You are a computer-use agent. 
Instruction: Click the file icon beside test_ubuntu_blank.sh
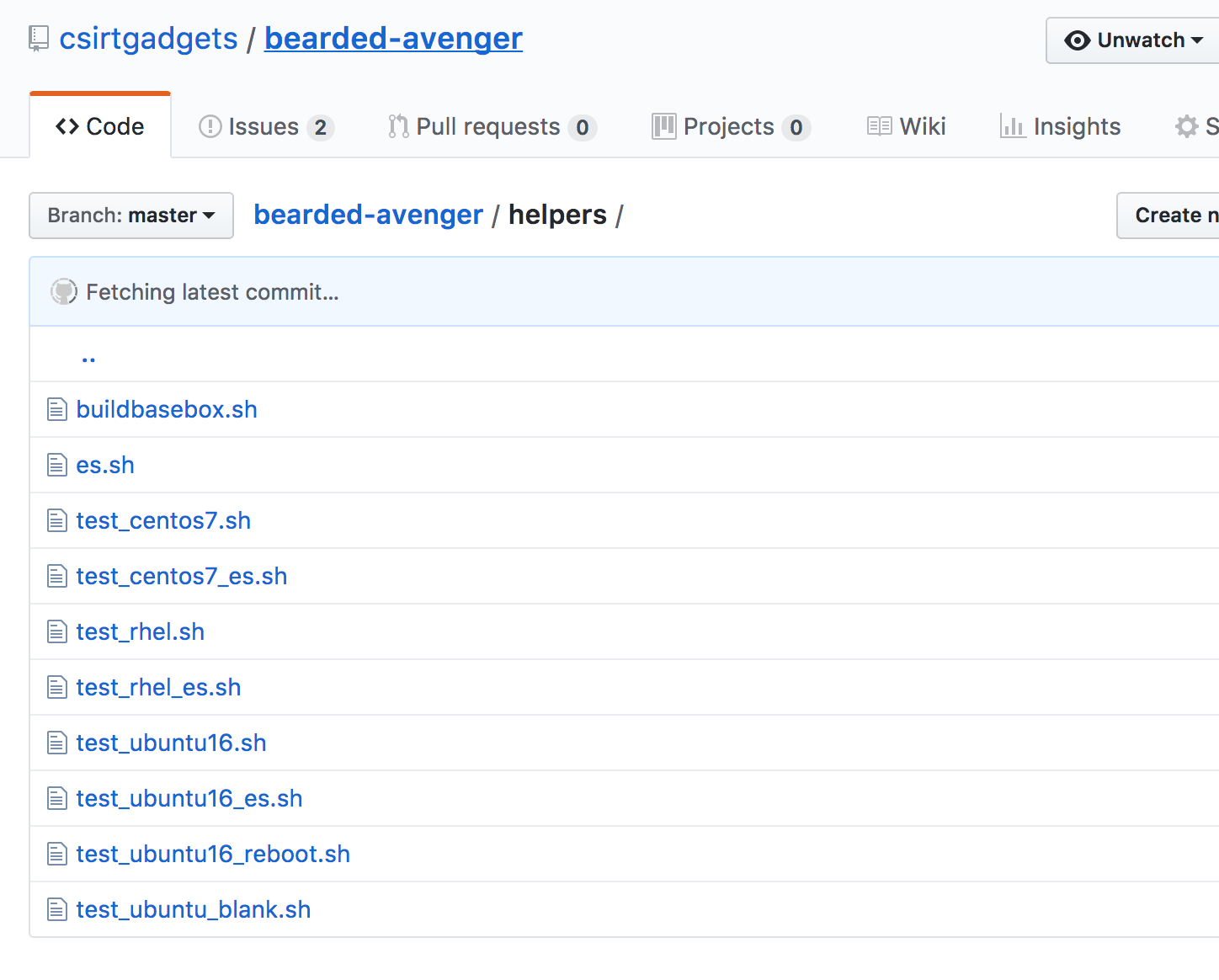pyautogui.click(x=57, y=909)
